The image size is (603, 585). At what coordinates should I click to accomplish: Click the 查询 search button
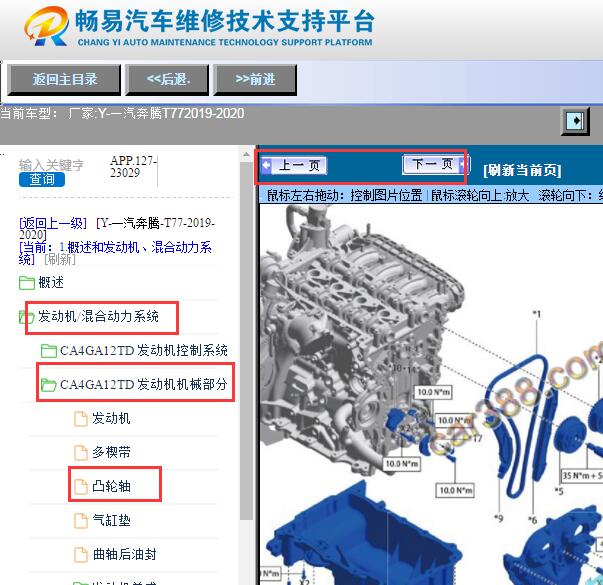point(42,180)
